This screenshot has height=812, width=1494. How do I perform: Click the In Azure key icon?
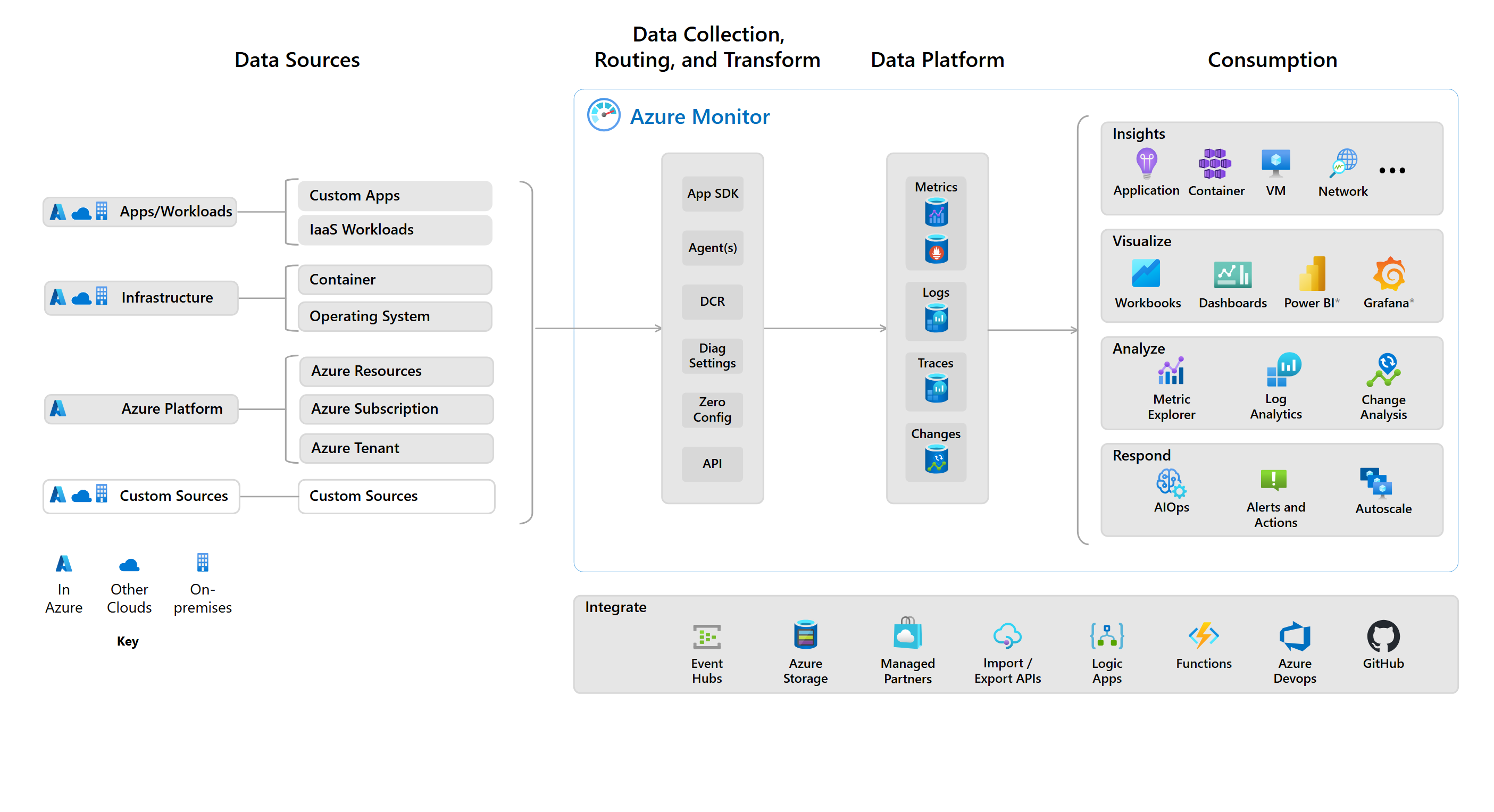pos(64,564)
